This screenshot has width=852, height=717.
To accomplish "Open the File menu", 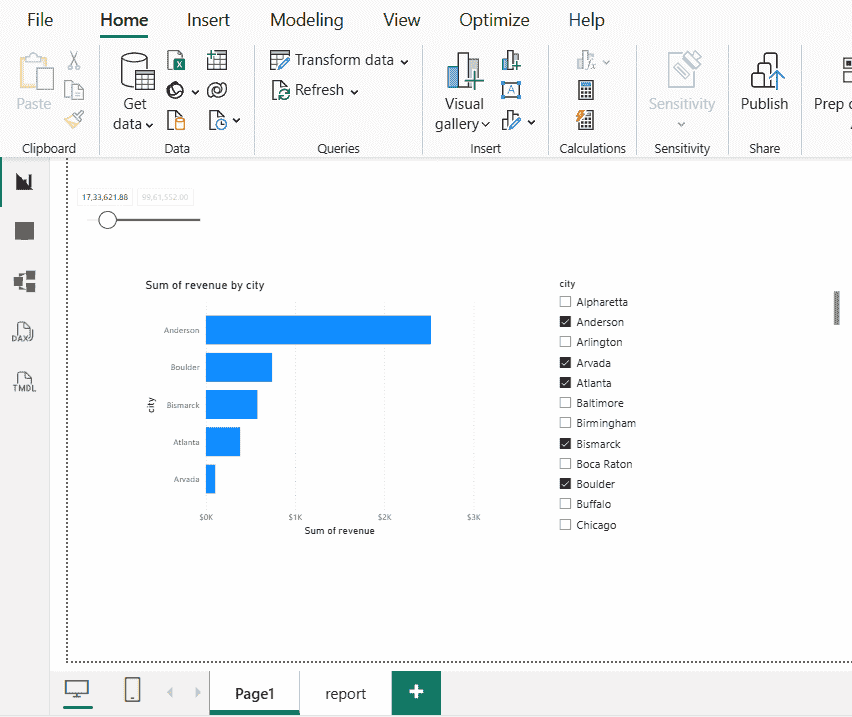I will click(40, 20).
